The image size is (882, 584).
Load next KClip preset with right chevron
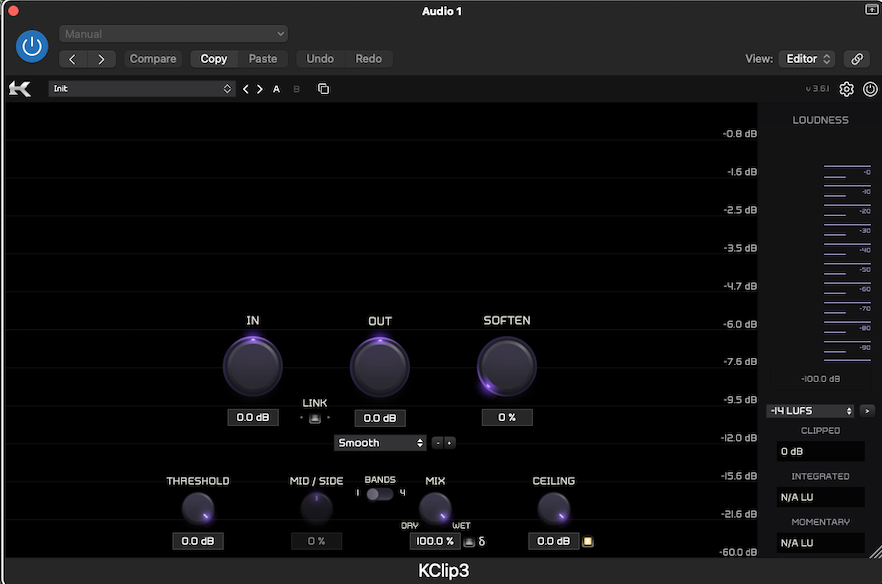coord(260,89)
